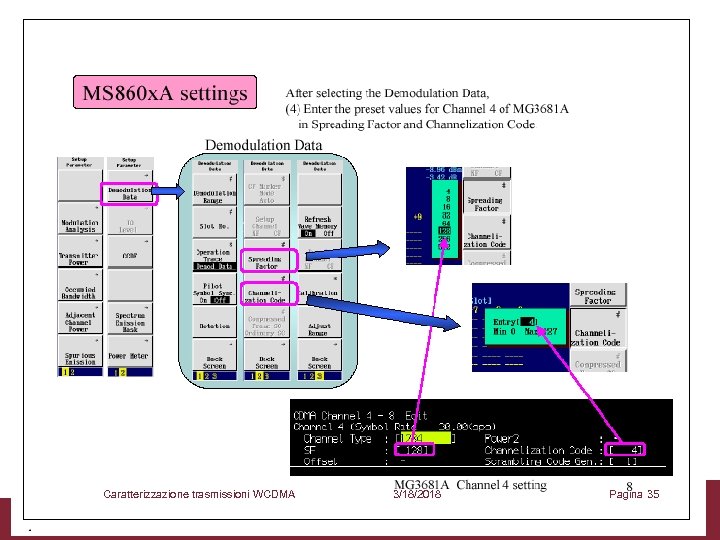
Task: Click 'MG3681A Channel 4 setting' caption
Action: (471, 485)
